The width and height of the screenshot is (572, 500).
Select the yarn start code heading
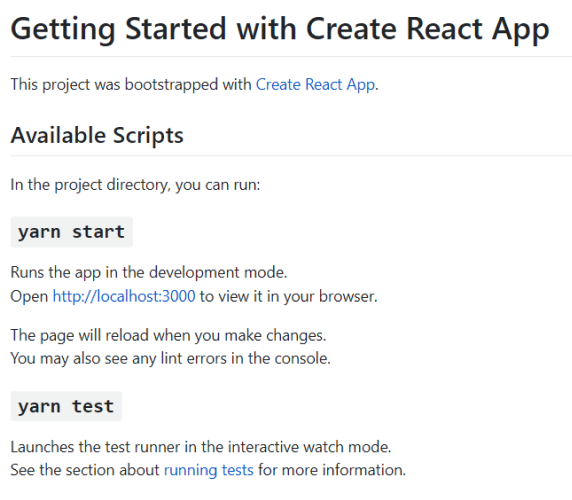click(72, 232)
